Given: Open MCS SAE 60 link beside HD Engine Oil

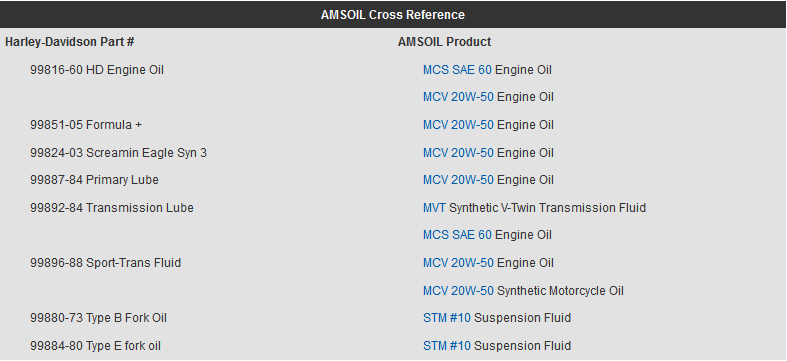Looking at the screenshot, I should [457, 70].
